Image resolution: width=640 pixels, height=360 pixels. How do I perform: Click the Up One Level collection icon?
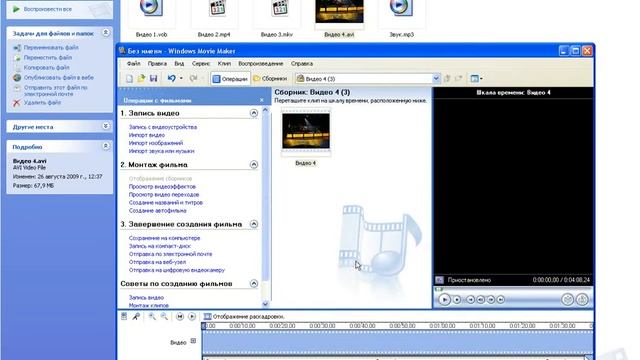[x=447, y=78]
